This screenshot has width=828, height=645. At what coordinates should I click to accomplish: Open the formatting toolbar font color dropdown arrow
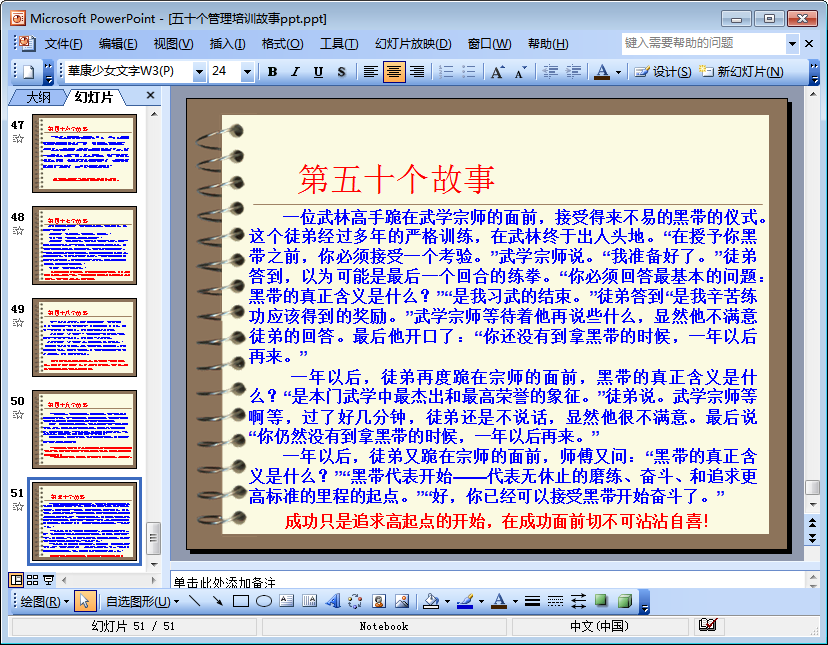click(618, 72)
